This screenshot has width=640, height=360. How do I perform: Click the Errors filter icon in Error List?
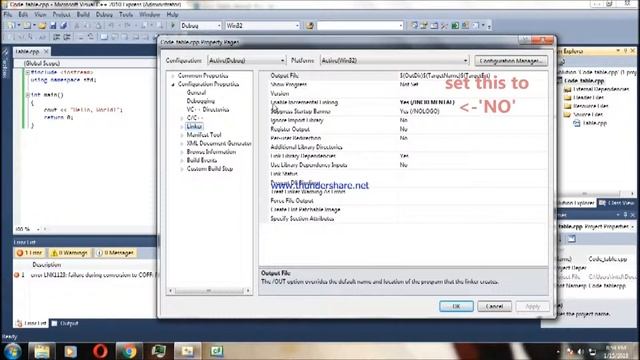[x=19, y=253]
